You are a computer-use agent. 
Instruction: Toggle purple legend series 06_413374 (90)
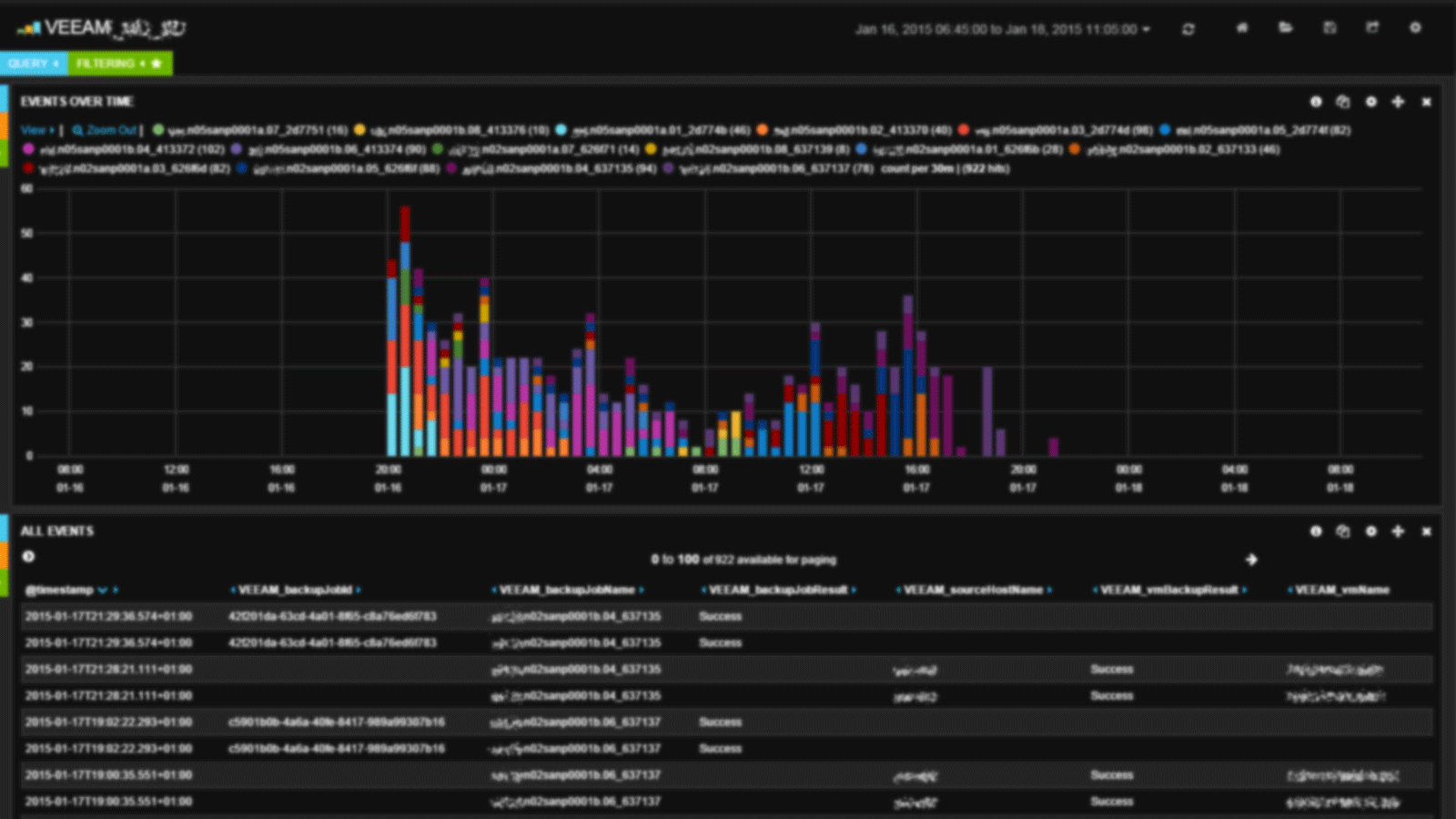point(329,149)
